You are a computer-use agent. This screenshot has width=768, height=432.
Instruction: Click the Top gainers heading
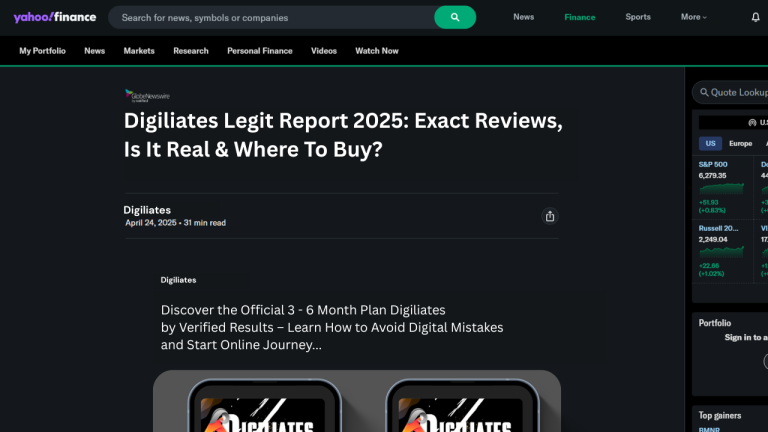pyautogui.click(x=720, y=415)
